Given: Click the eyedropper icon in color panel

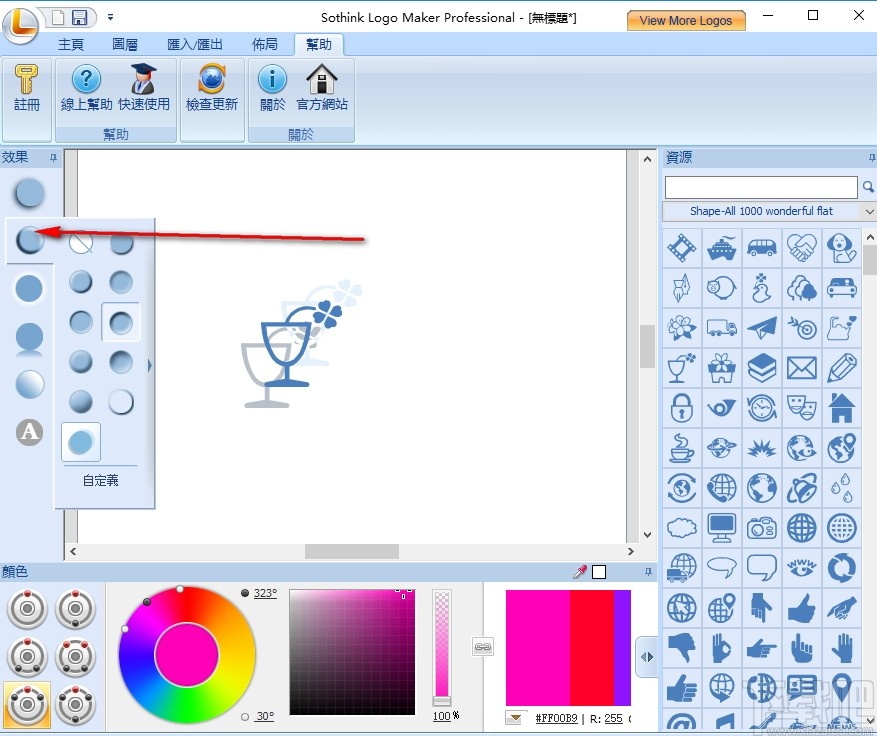Looking at the screenshot, I should 578,571.
